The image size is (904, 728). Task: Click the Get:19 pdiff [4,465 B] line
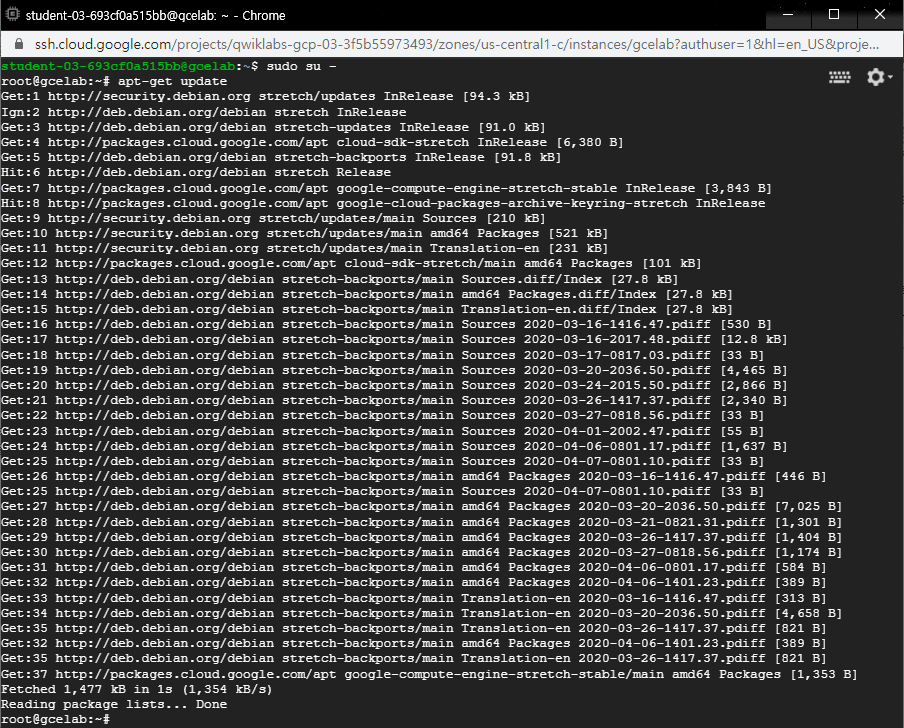394,370
